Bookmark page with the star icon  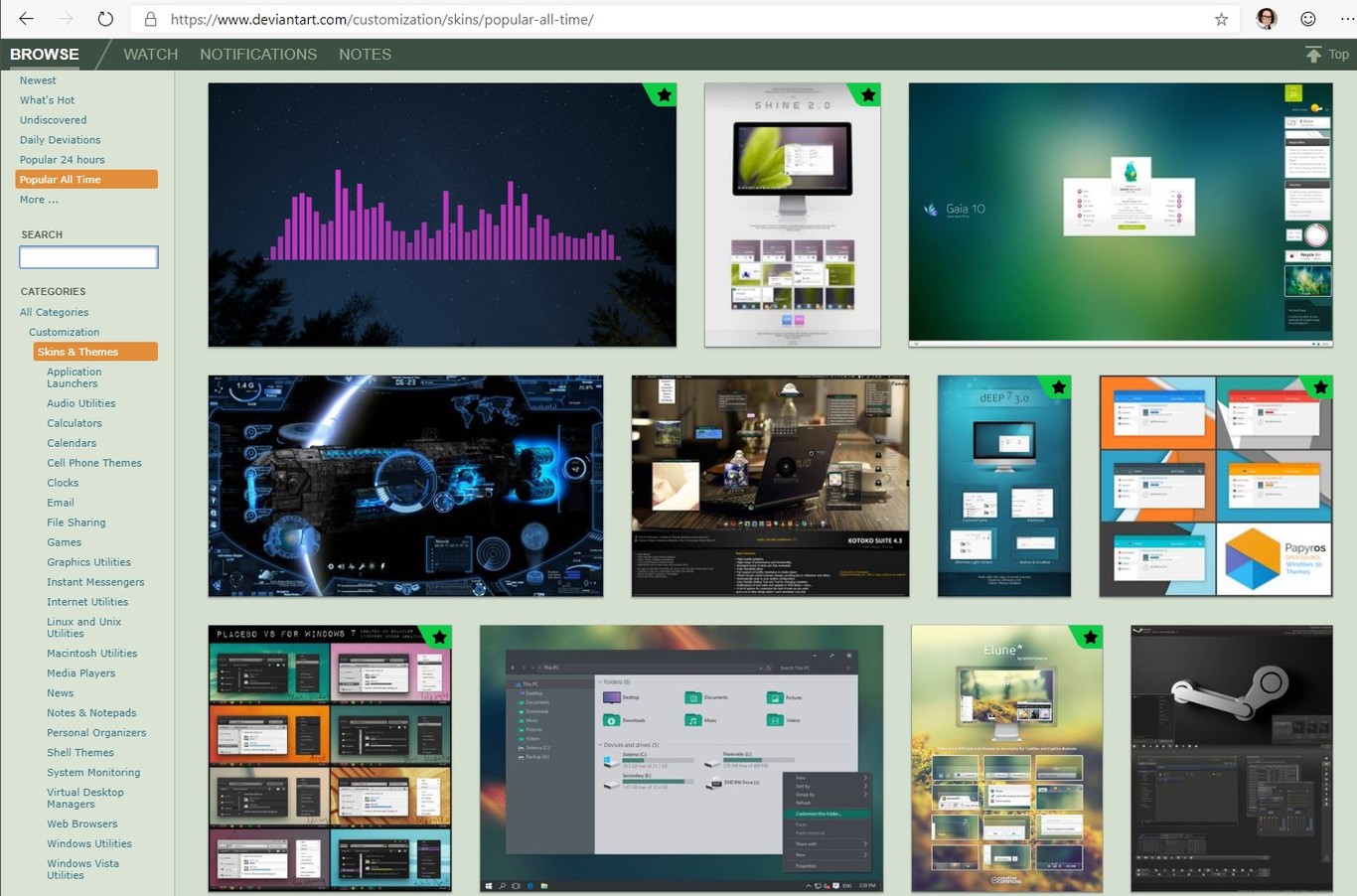(1221, 19)
